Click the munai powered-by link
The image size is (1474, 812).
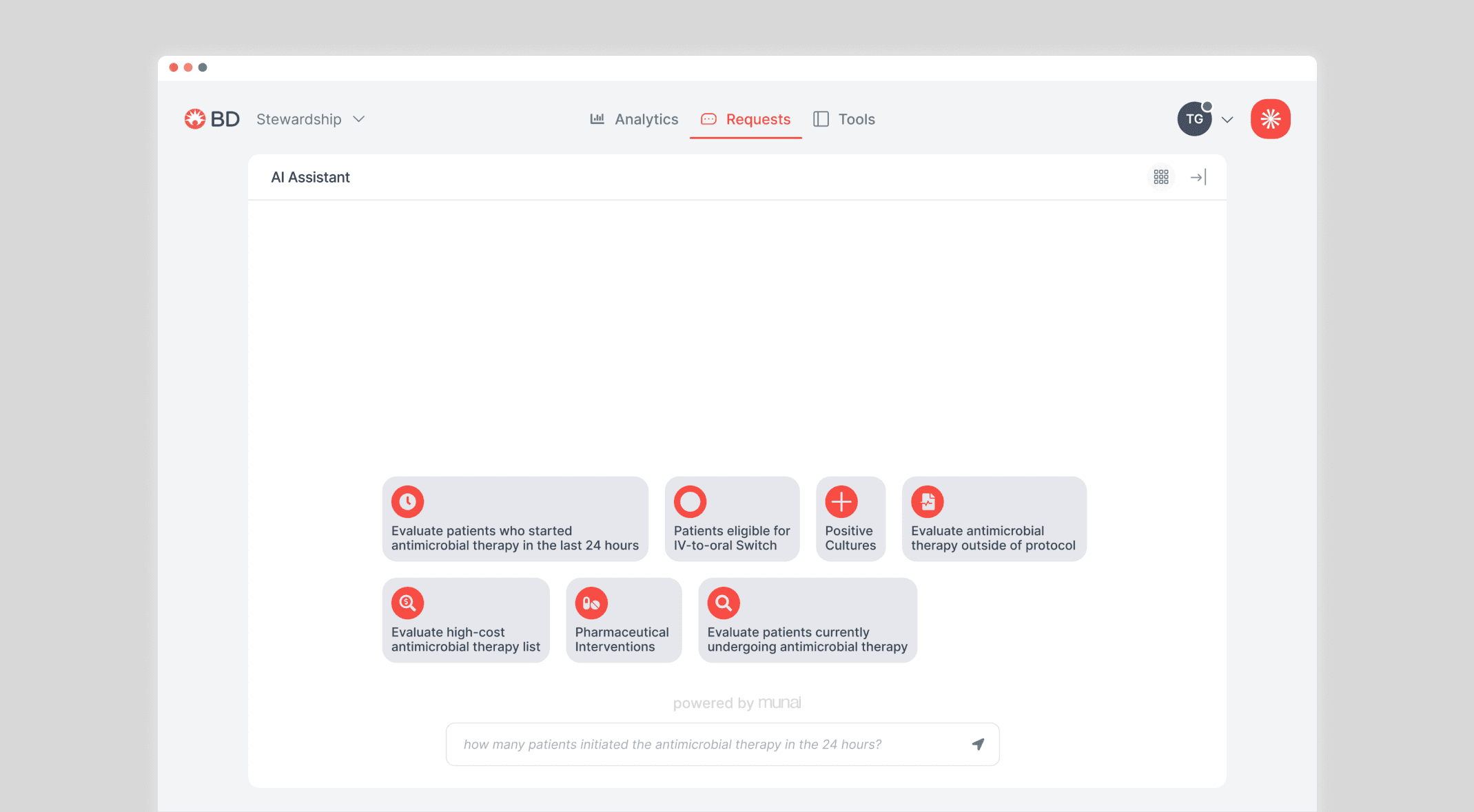[x=779, y=702]
